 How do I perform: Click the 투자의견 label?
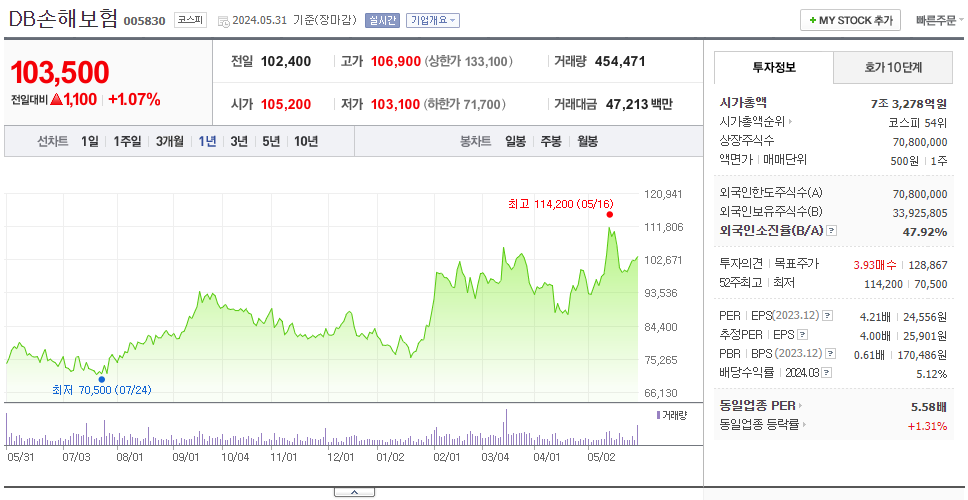[x=741, y=264]
